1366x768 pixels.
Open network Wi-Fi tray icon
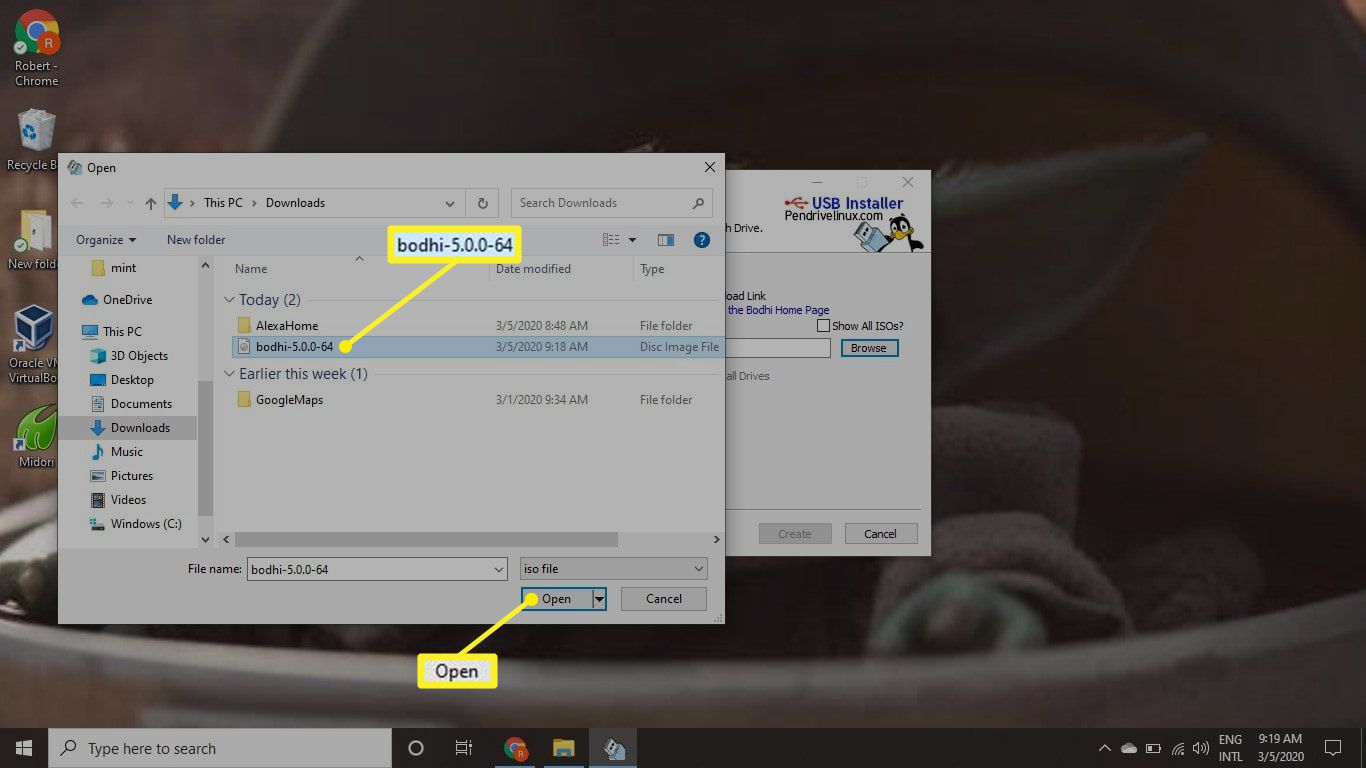click(1178, 748)
